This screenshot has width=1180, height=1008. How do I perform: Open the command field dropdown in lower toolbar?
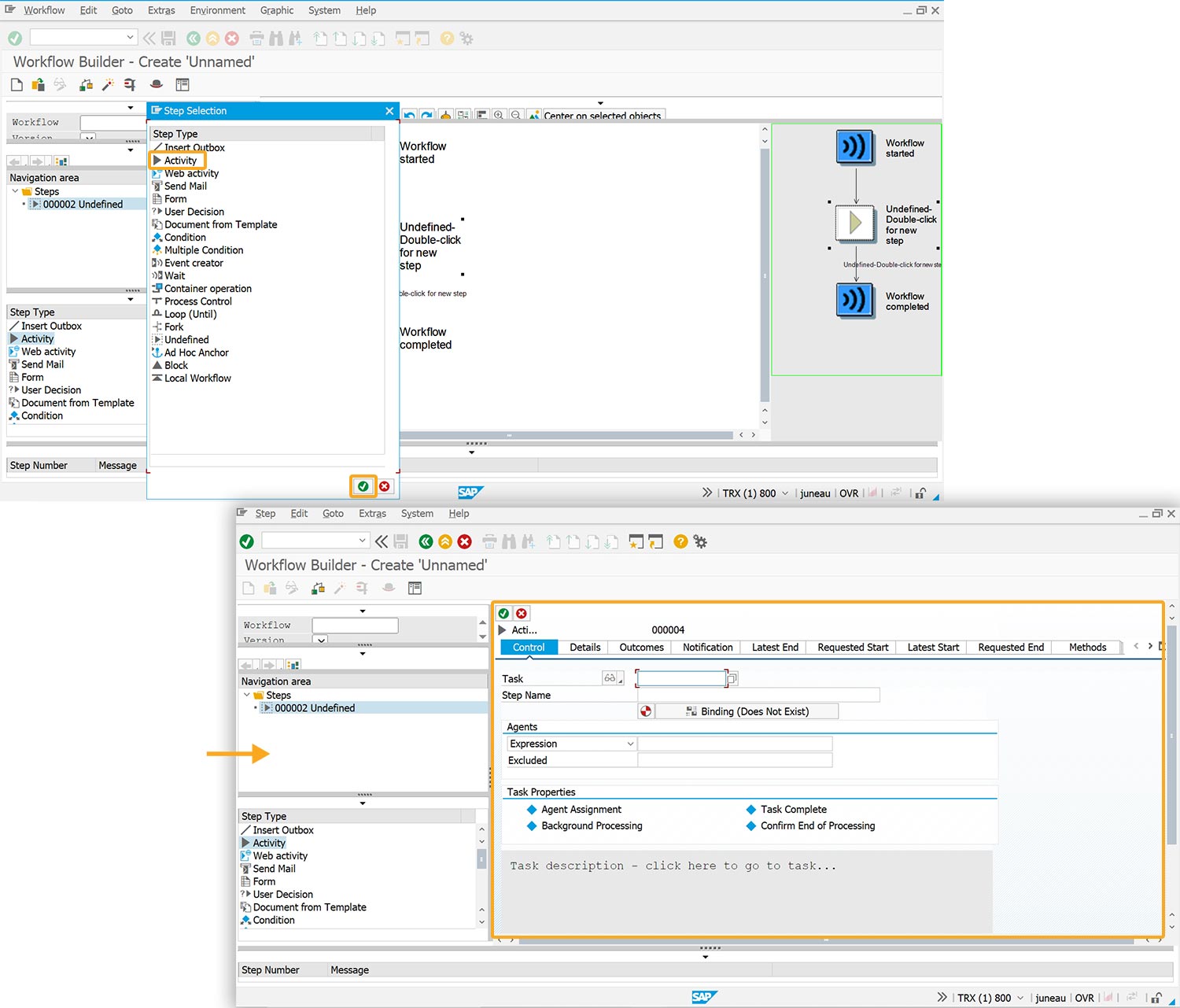click(362, 541)
